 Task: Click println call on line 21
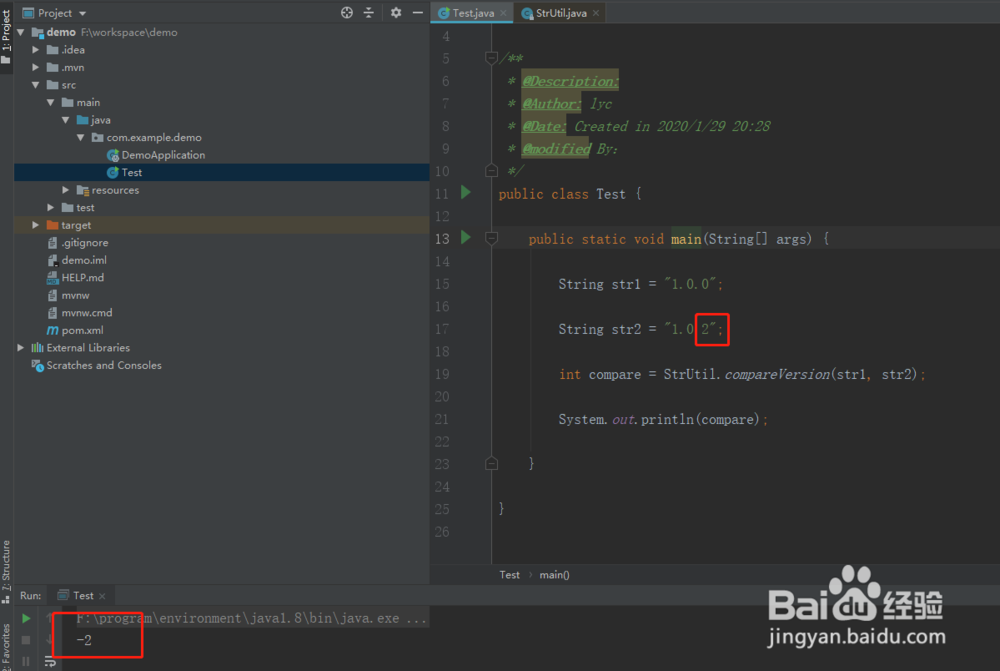click(x=666, y=419)
